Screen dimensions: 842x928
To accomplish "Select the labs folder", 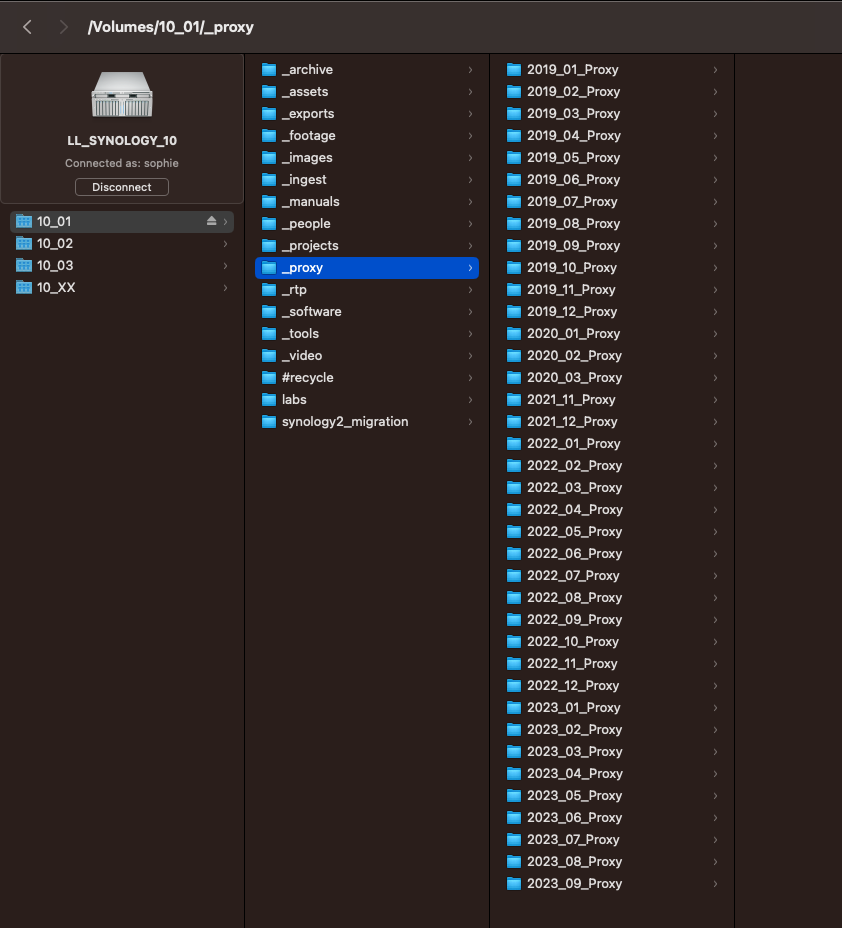I will tap(294, 399).
